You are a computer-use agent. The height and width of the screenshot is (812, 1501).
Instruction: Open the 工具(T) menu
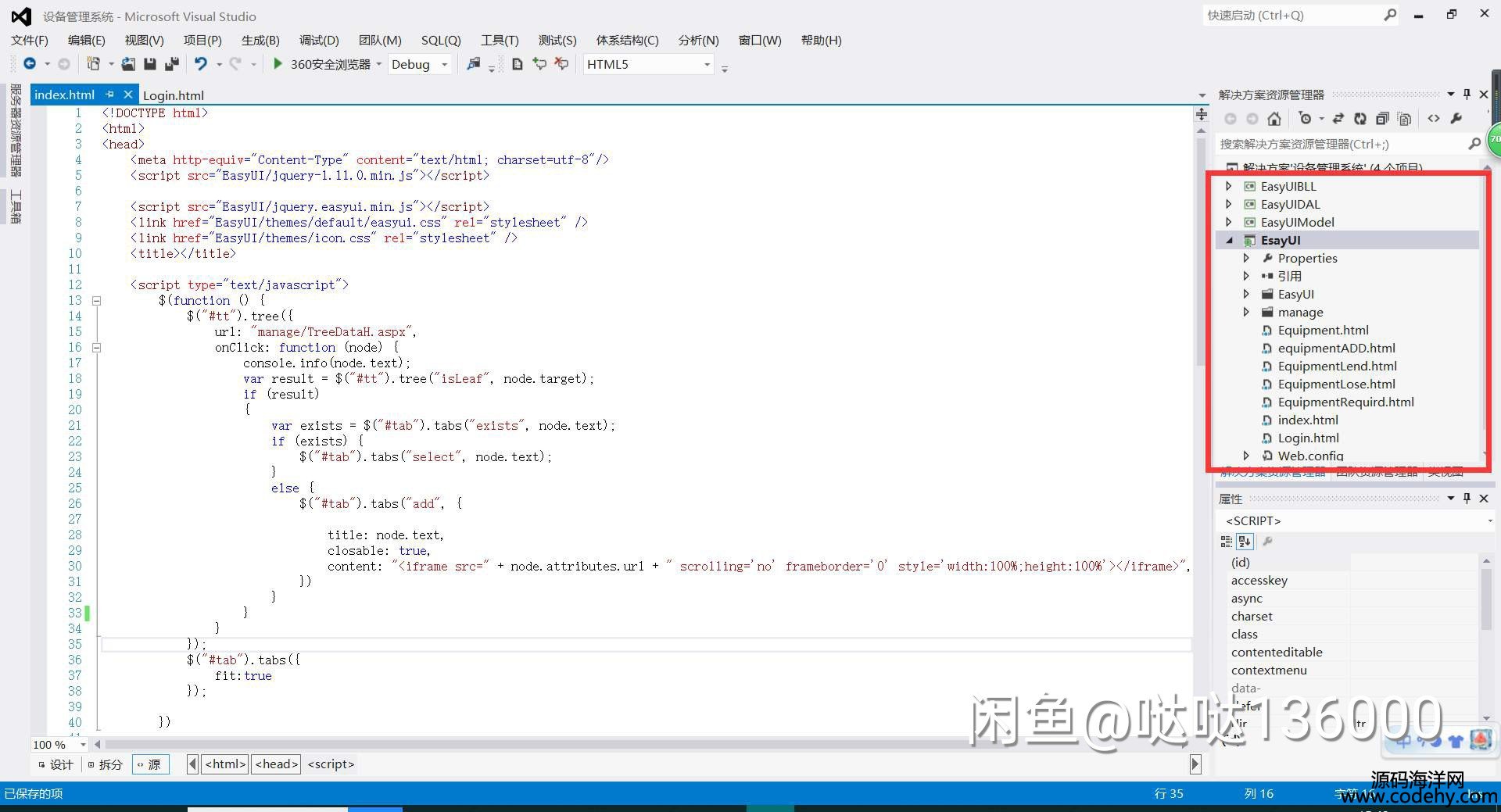point(500,40)
